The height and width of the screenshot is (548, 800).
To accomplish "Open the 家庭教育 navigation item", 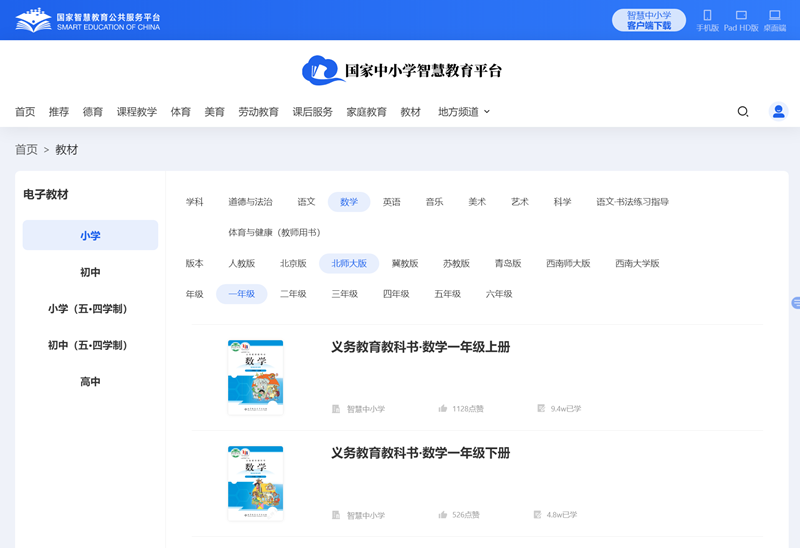I will point(366,112).
